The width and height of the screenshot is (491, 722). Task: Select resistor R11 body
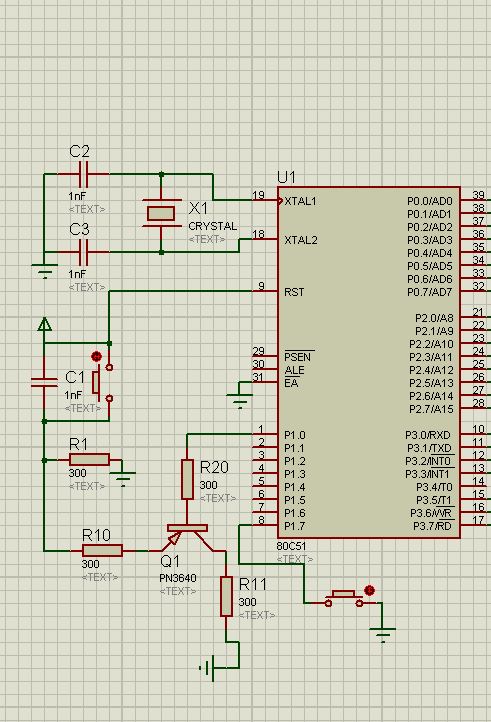[226, 596]
